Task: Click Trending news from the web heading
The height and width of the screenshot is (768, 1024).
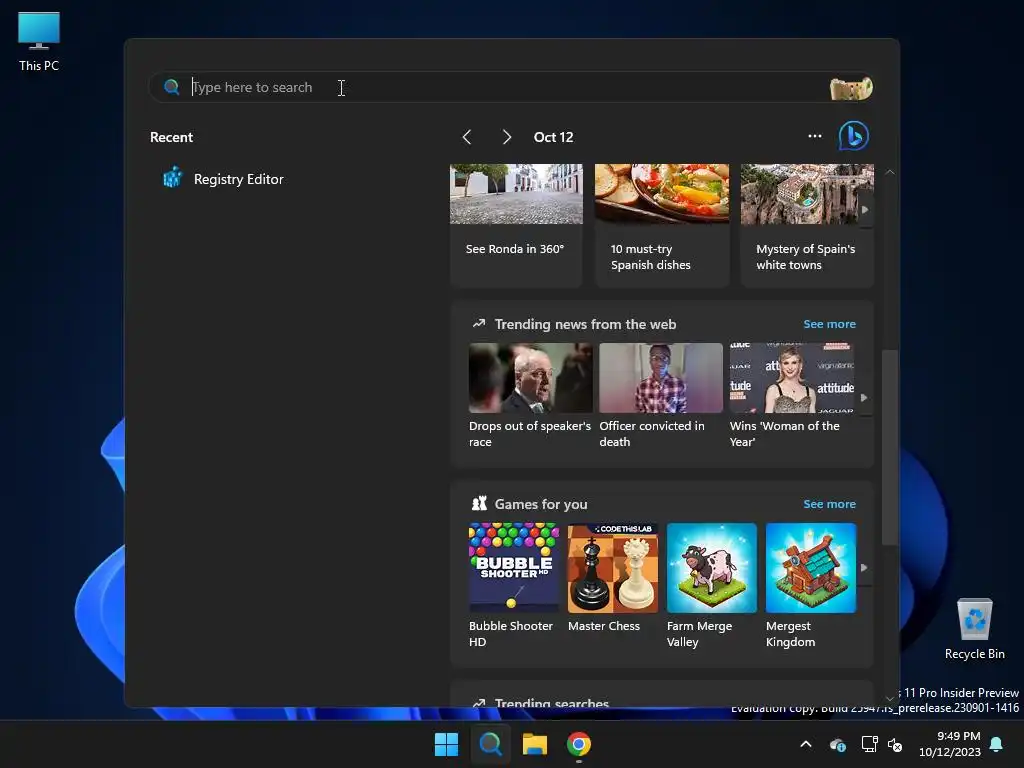Action: pyautogui.click(x=585, y=324)
